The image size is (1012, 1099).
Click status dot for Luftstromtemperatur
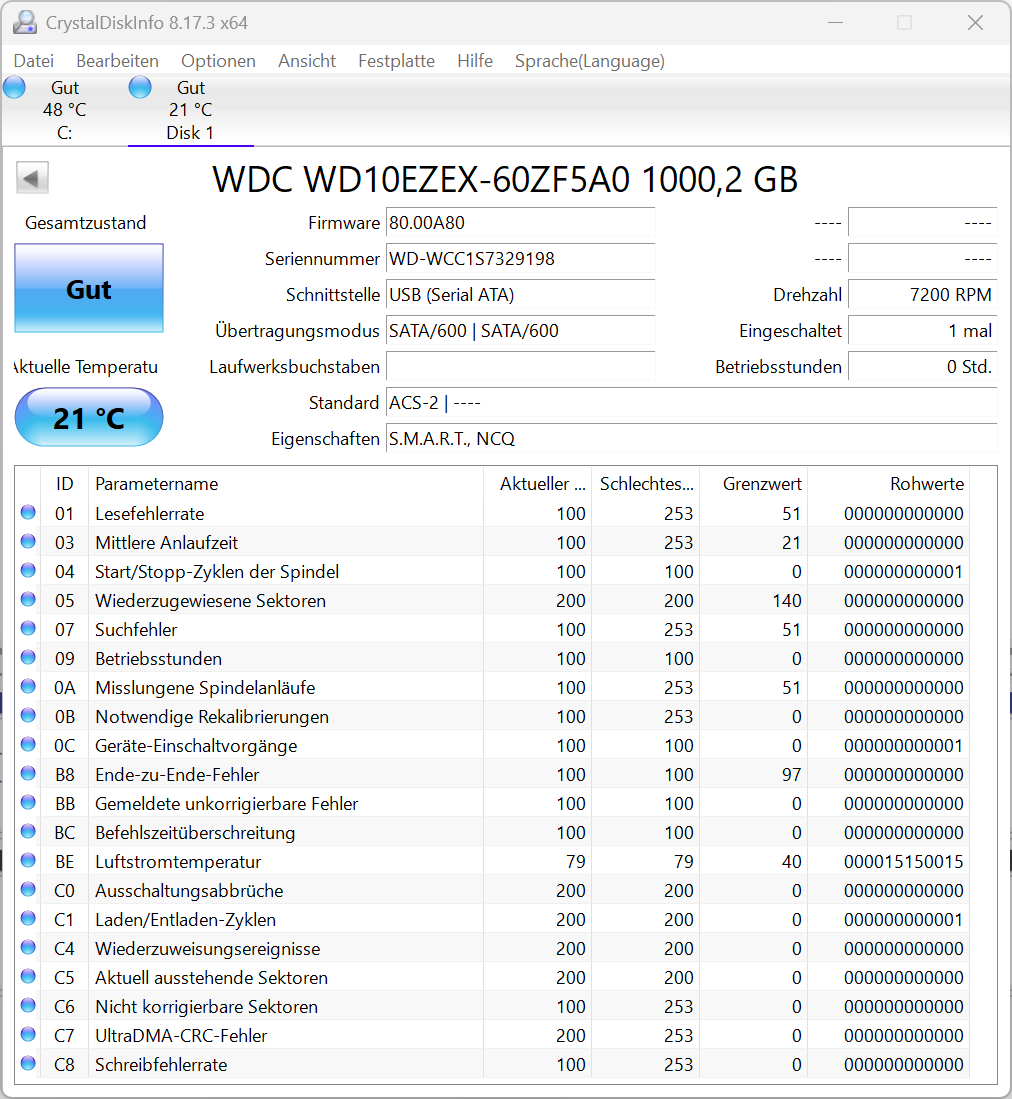pos(28,860)
